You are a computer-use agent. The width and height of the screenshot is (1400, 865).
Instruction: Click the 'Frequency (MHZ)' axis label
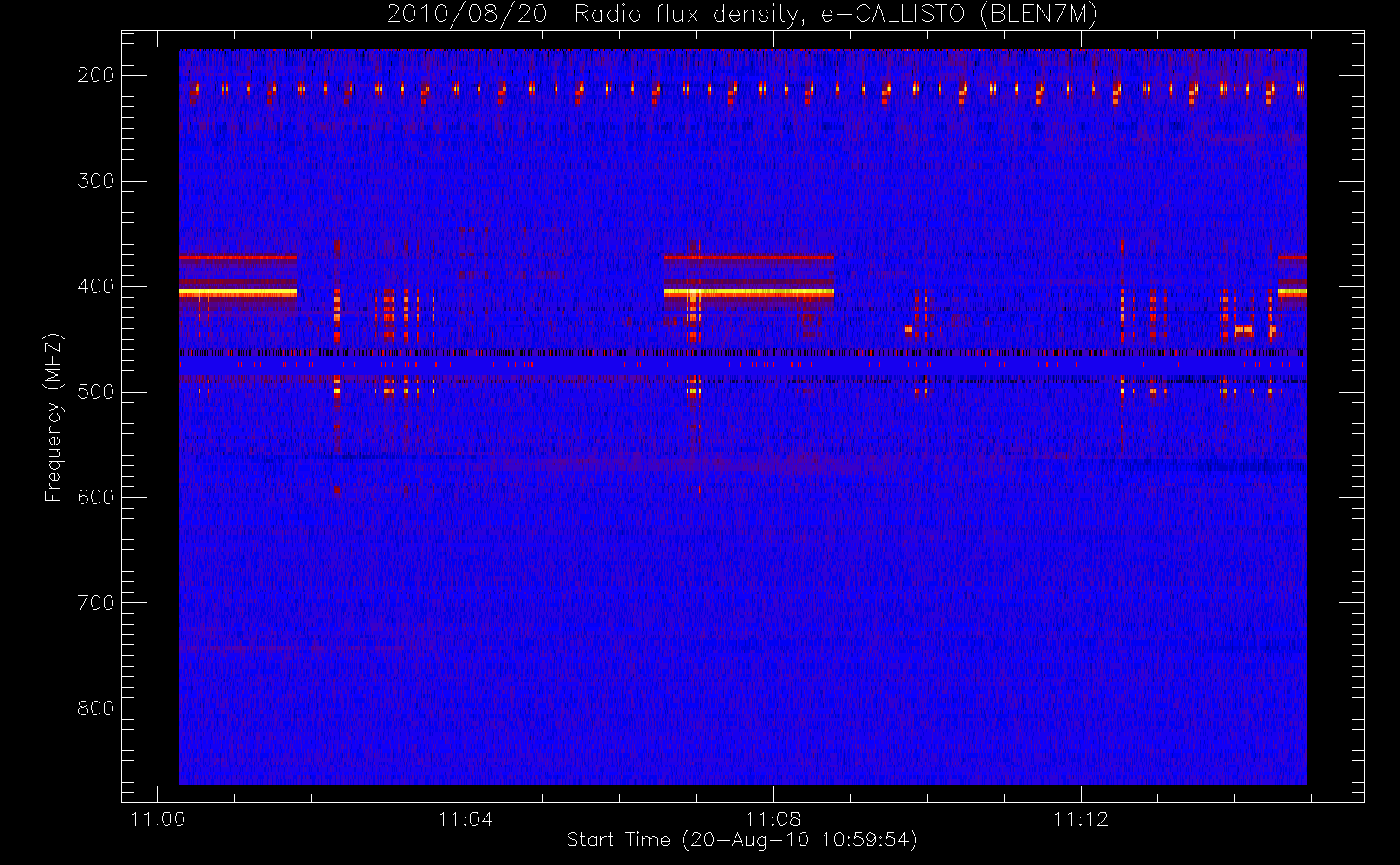point(54,417)
